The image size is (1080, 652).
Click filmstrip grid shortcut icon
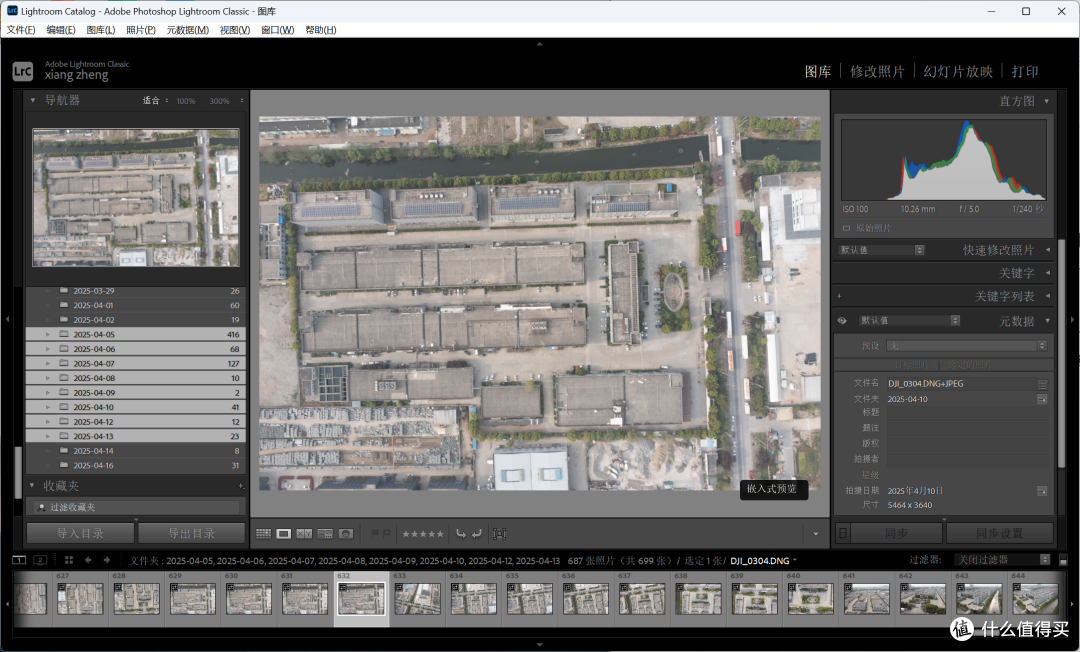(x=68, y=560)
